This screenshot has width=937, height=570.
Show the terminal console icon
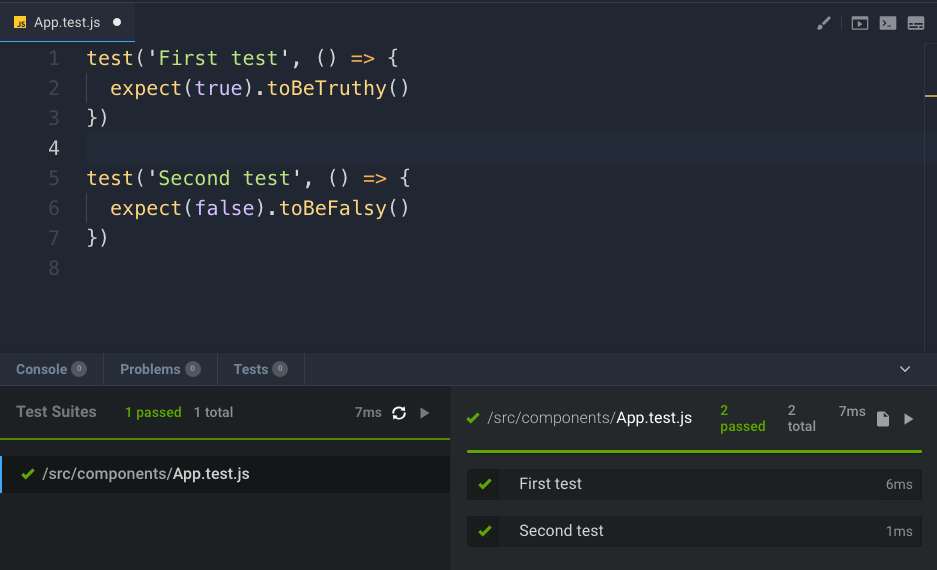point(887,23)
